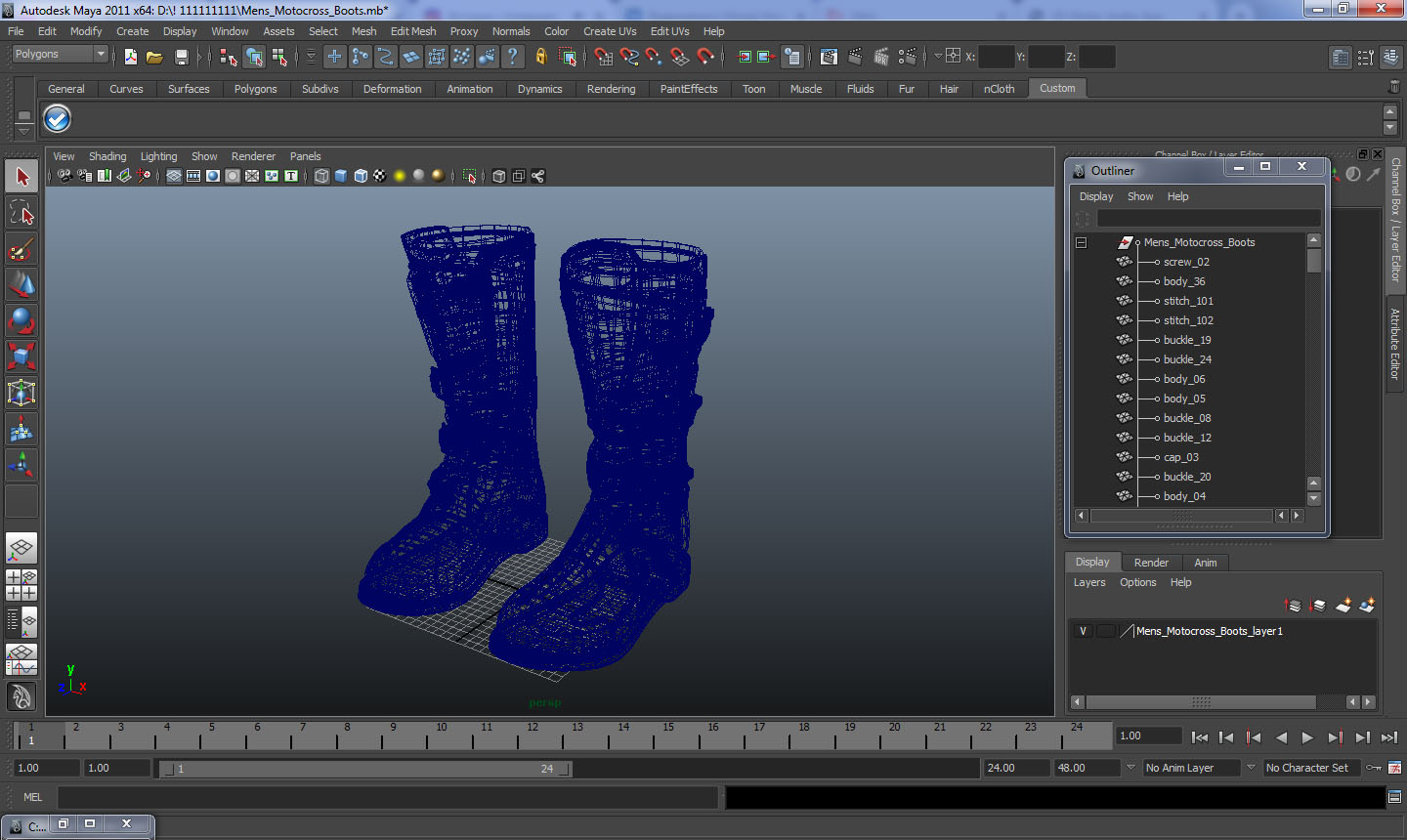1407x840 pixels.
Task: Toggle viewport smooth shade all icon
Action: (341, 176)
